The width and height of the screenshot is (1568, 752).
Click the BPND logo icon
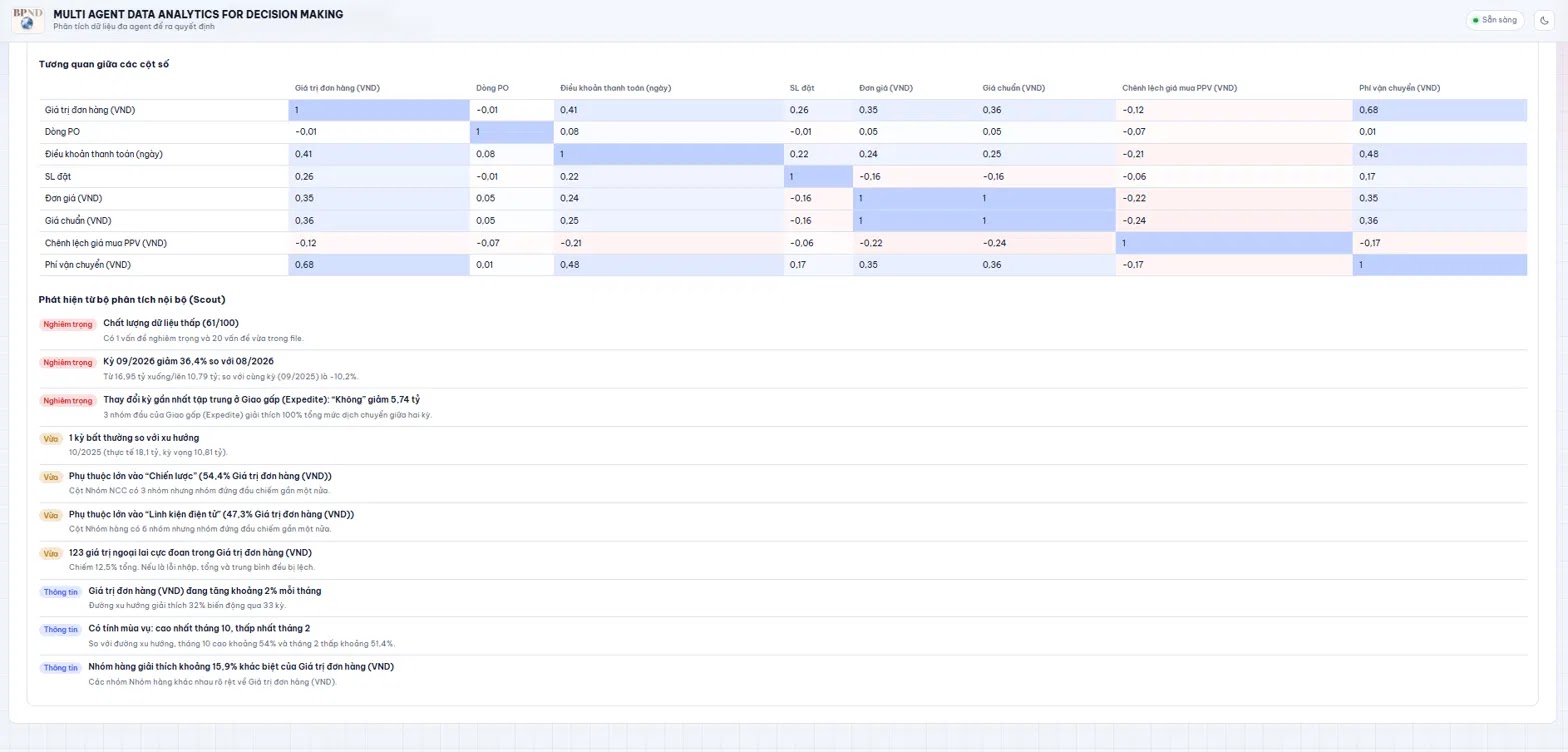27,20
